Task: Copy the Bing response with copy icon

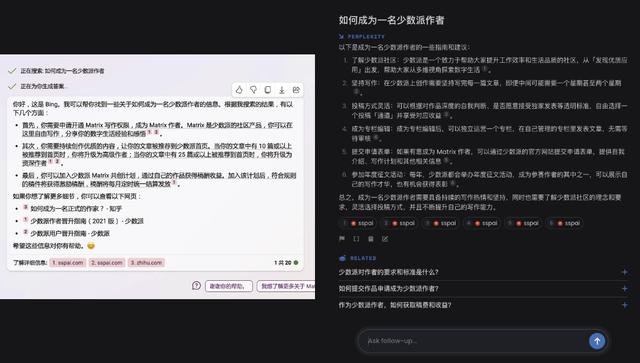Action: click(268, 90)
